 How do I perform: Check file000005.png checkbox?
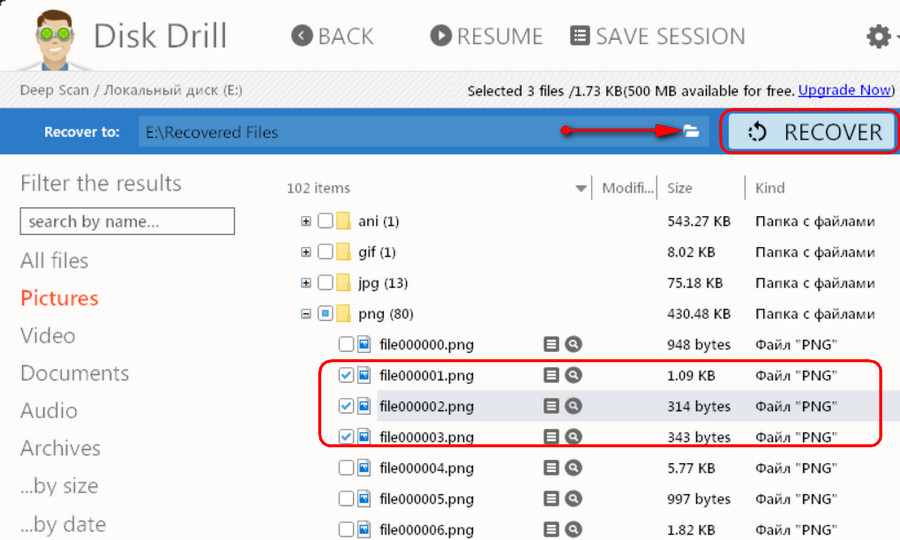click(x=346, y=499)
